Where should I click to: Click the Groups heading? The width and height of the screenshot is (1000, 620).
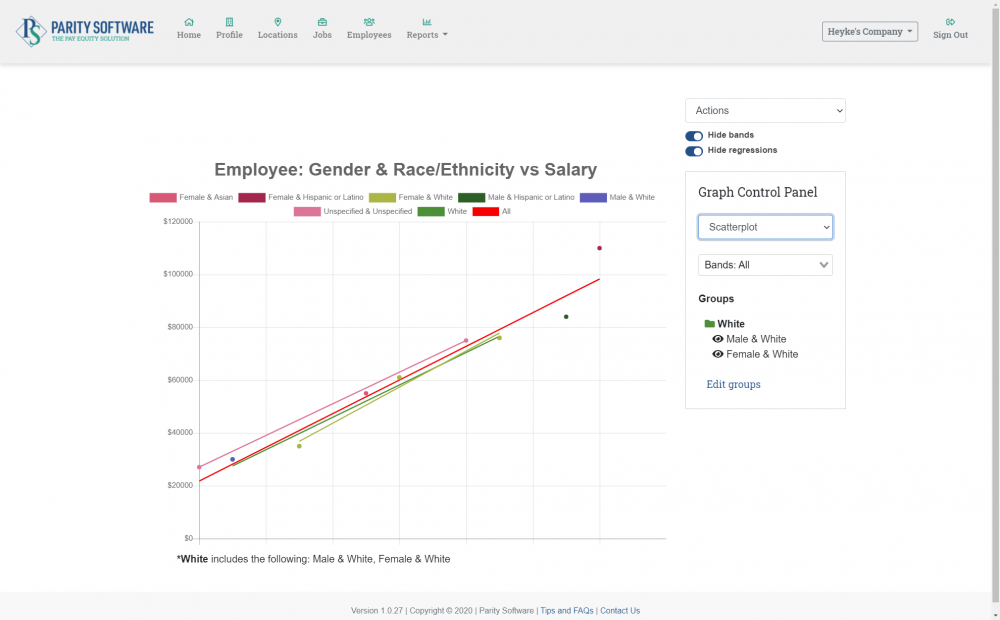click(x=716, y=299)
